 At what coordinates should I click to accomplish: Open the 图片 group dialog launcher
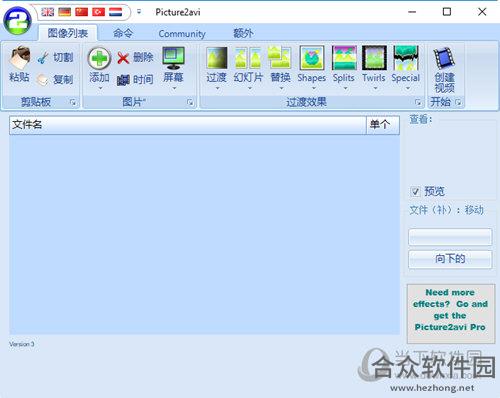[x=190, y=102]
